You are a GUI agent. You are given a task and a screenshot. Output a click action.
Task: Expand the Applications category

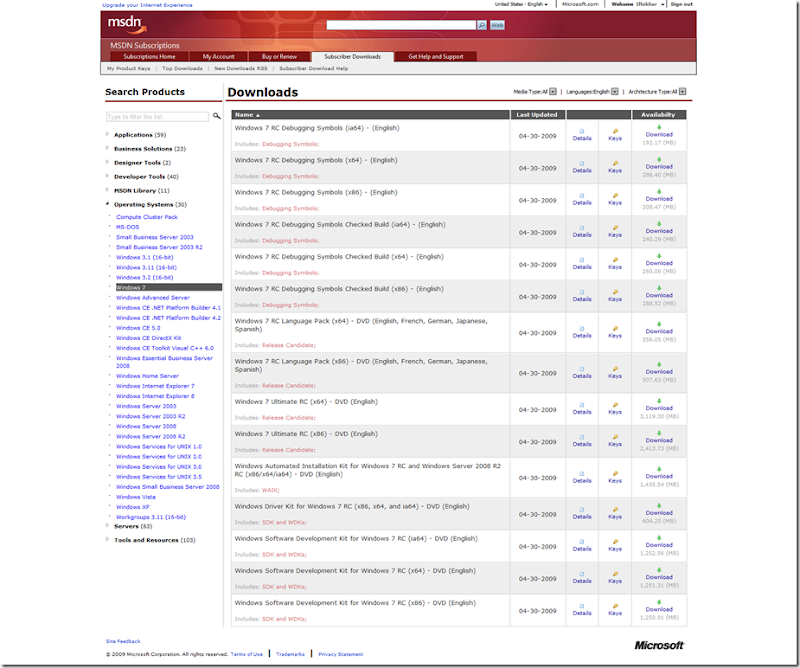coord(107,134)
